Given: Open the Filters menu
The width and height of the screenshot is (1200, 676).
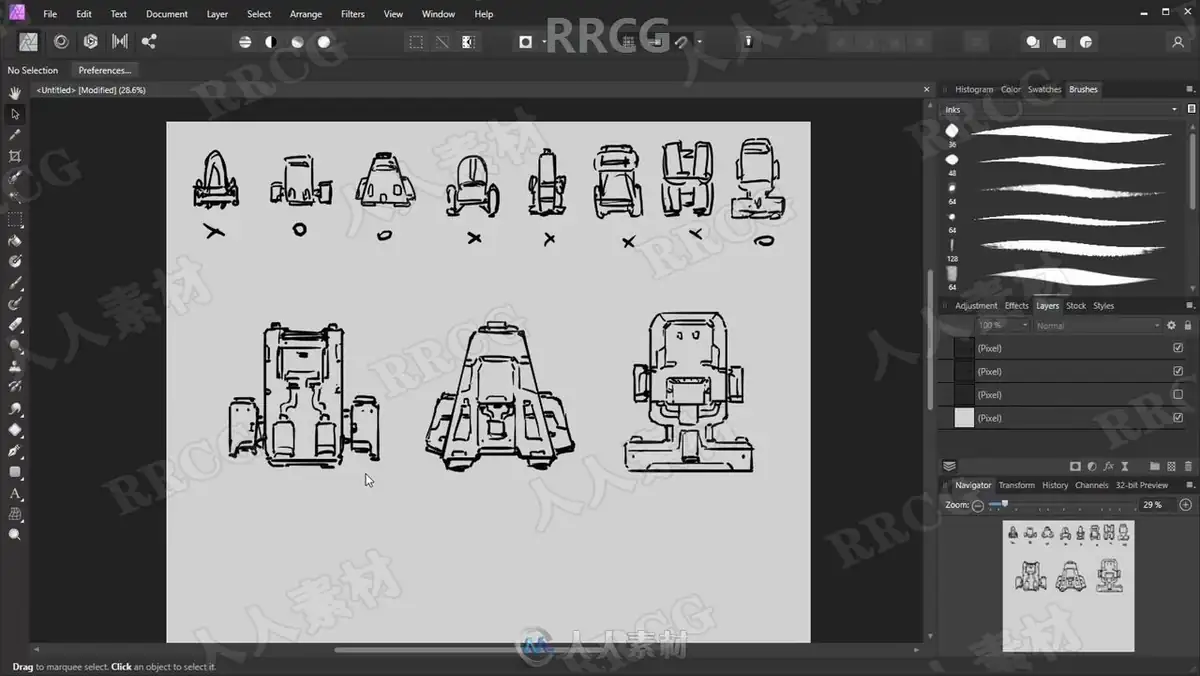Looking at the screenshot, I should pyautogui.click(x=352, y=14).
